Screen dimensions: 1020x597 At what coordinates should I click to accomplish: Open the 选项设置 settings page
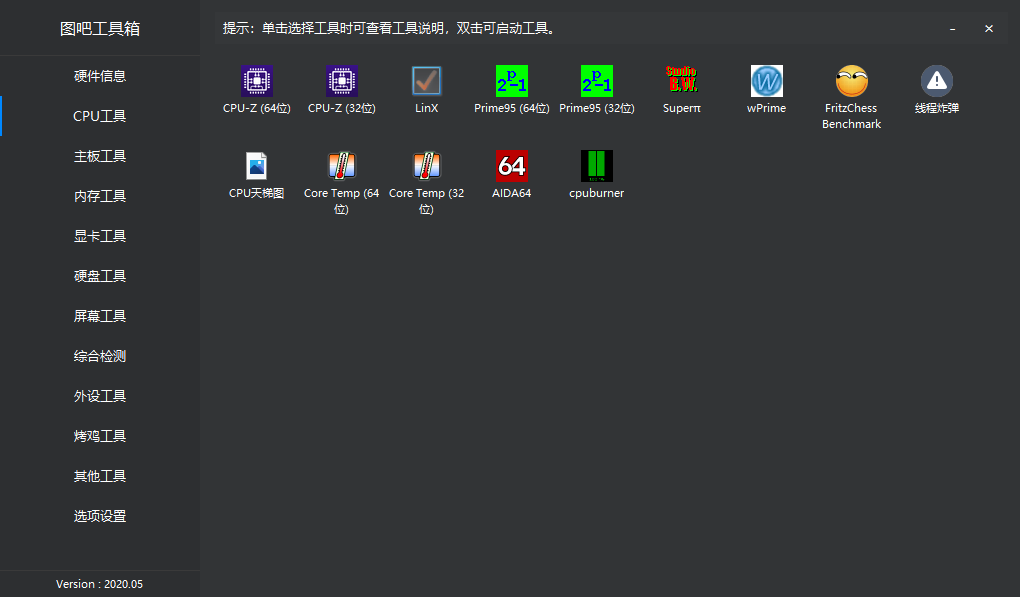[100, 516]
